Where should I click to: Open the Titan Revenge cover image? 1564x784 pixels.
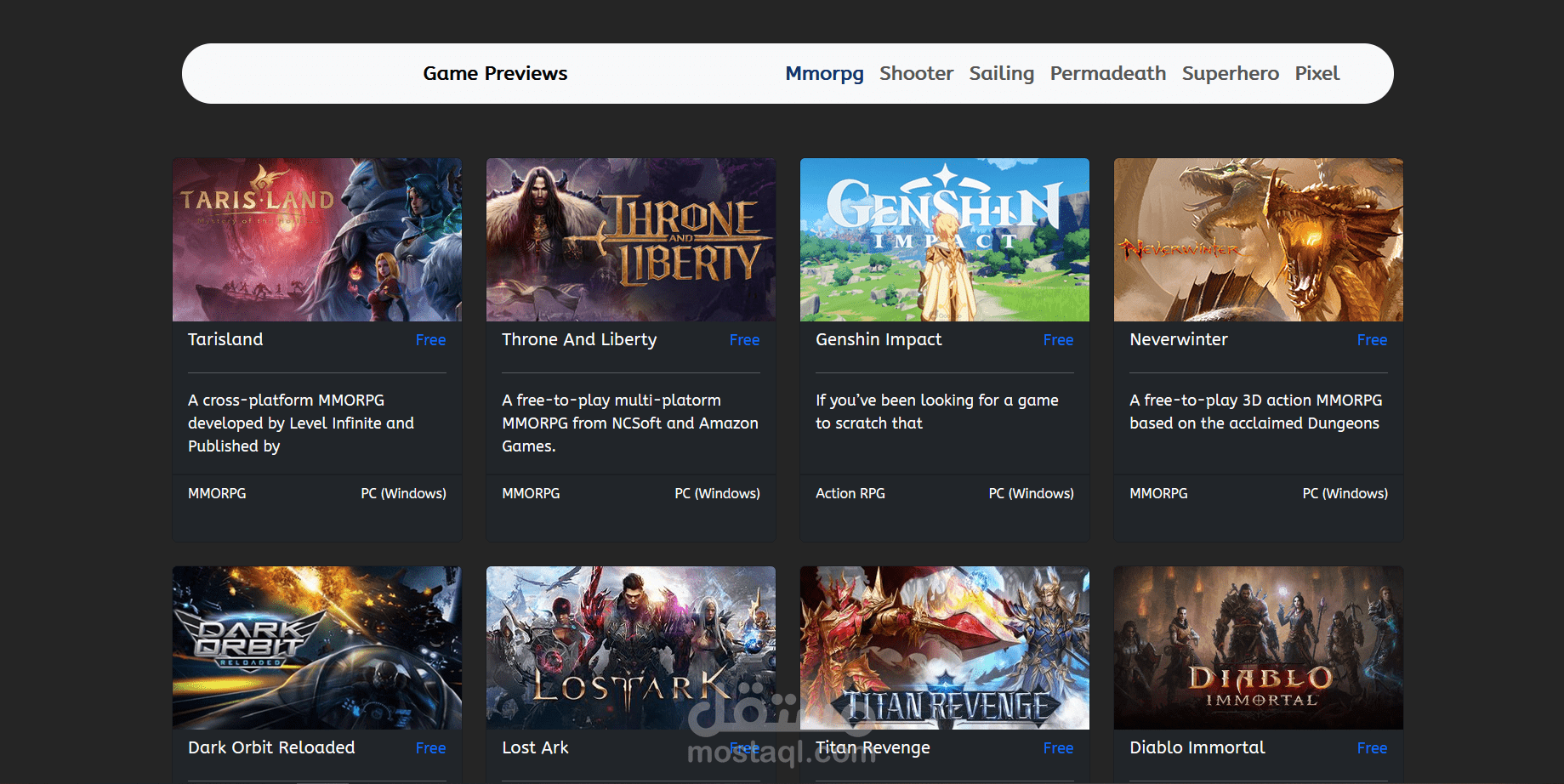pos(944,647)
